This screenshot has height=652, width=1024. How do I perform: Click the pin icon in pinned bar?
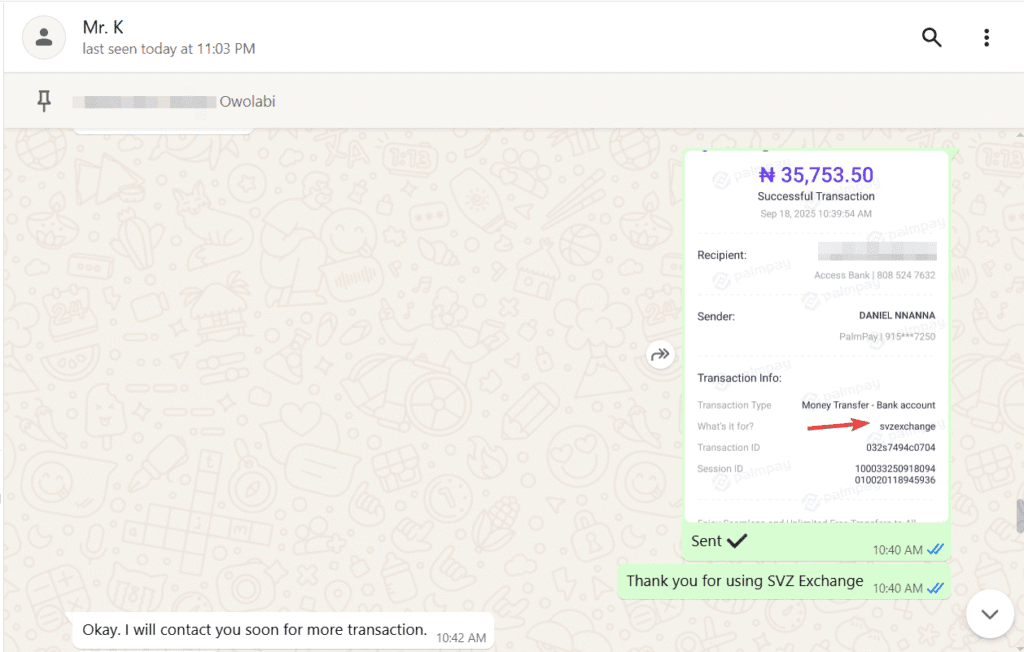(44, 101)
